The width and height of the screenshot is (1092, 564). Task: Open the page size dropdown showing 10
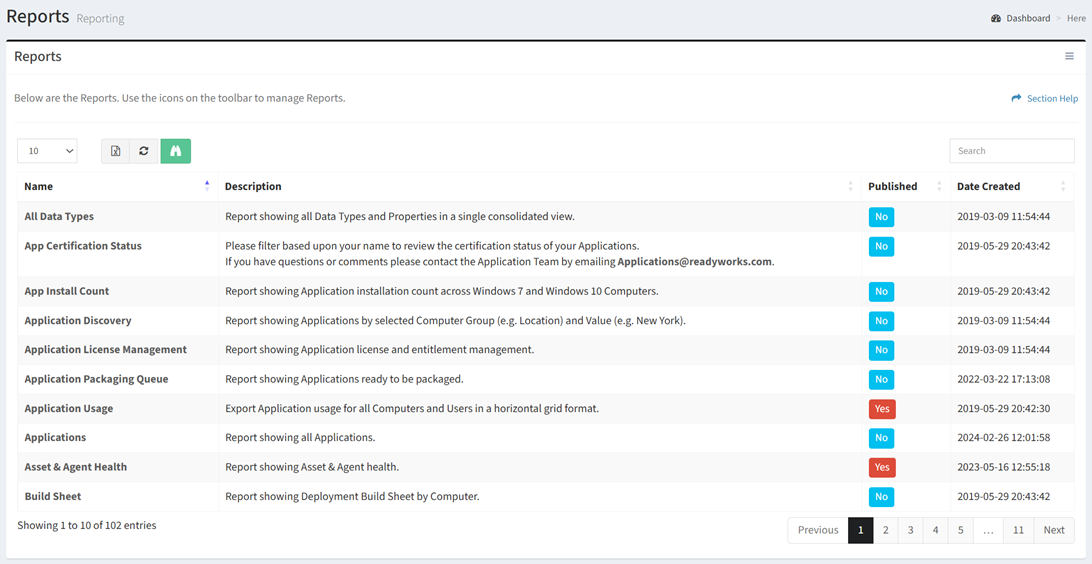tap(47, 151)
